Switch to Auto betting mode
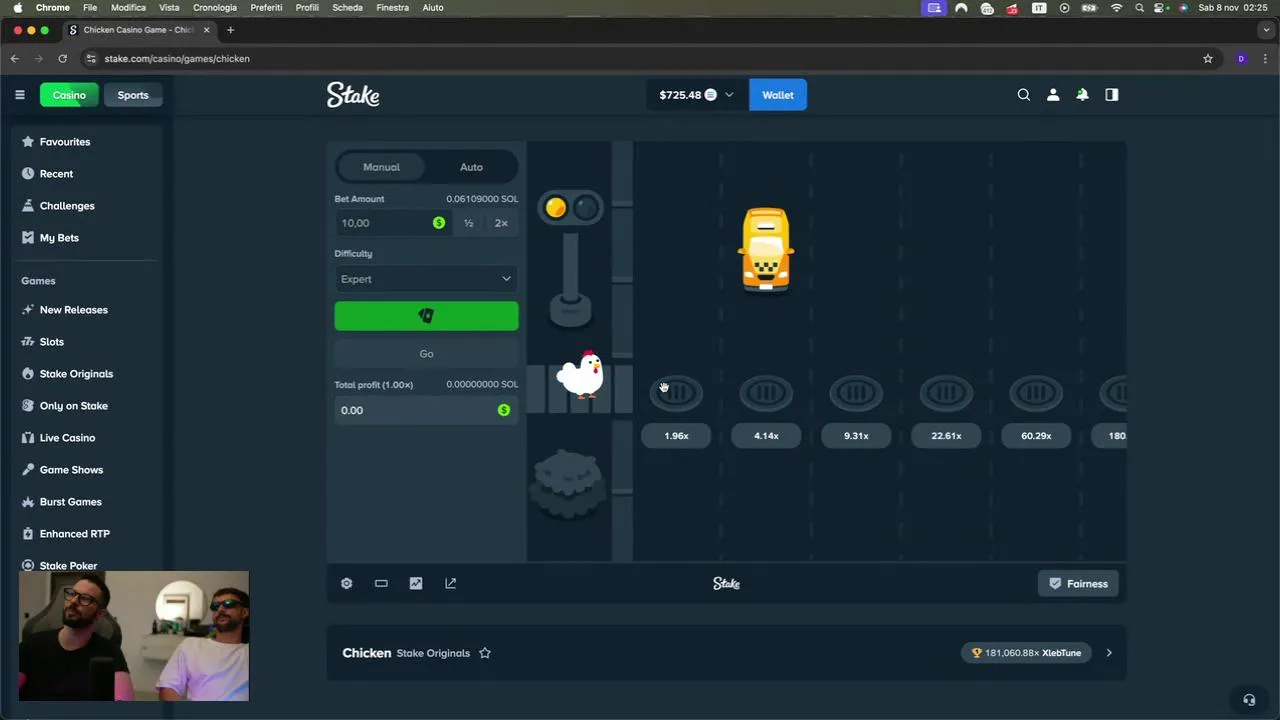 (471, 167)
